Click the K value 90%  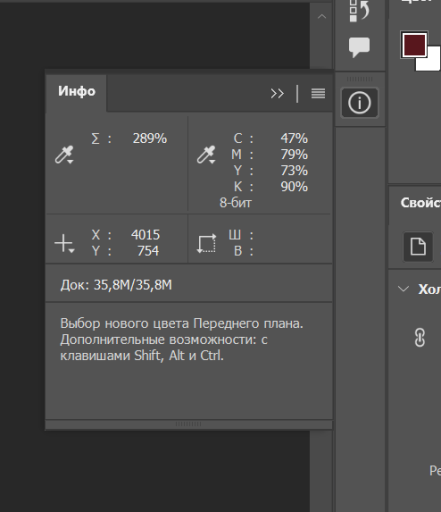click(294, 186)
